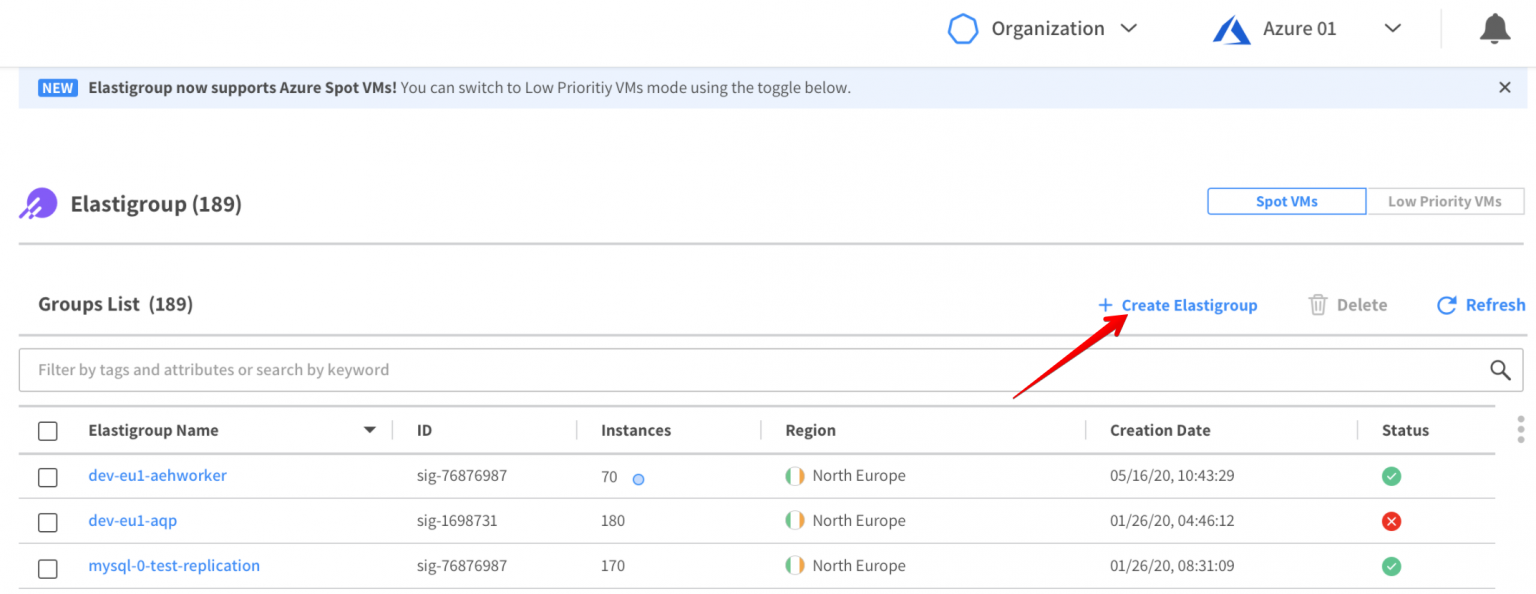Click the red error status for dev-eu1-aqp
Image resolution: width=1536 pixels, height=594 pixels.
pyautogui.click(x=1391, y=521)
